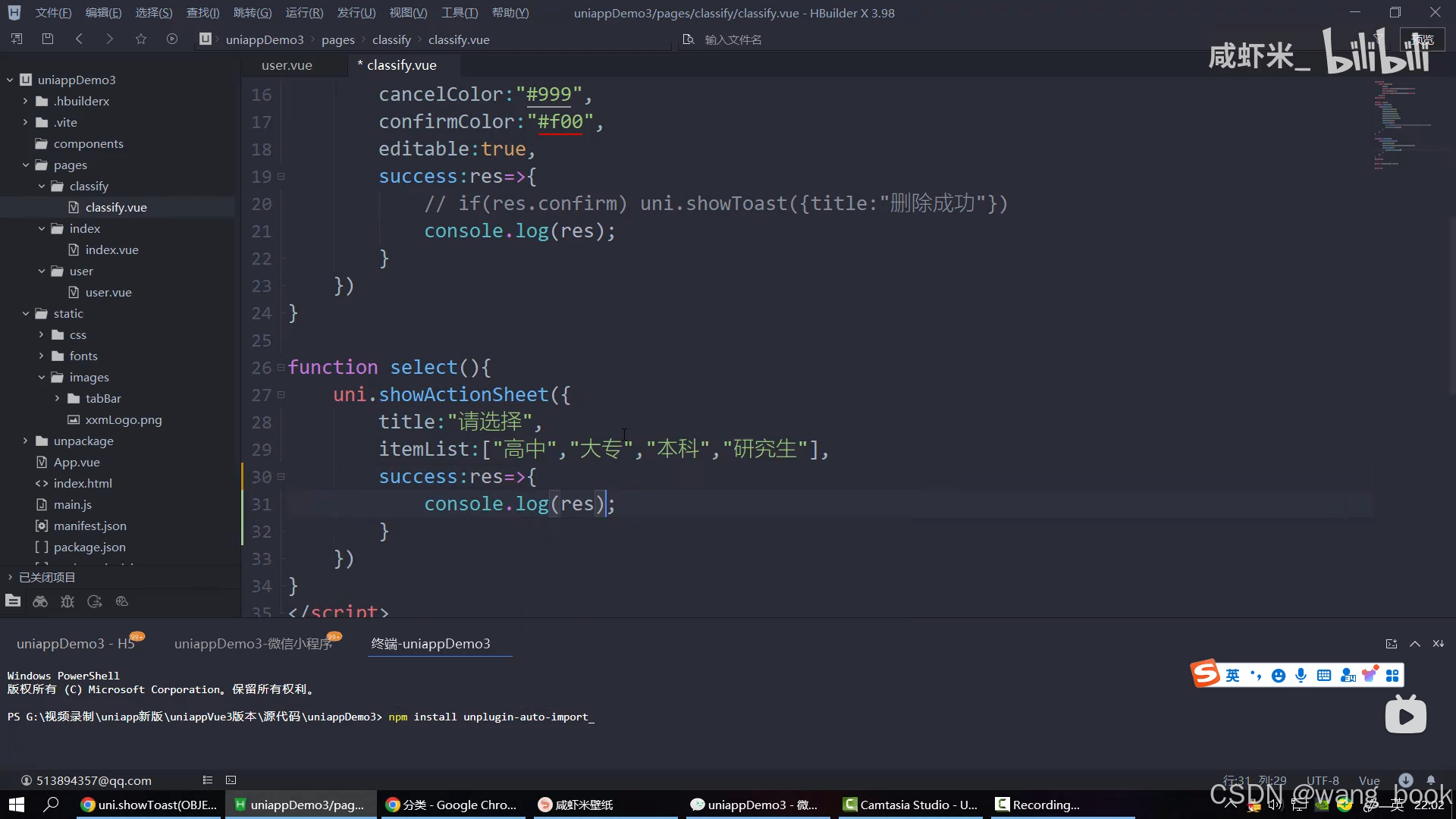The image size is (1456, 819).
Task: Expand the tabBar folder
Action: (x=57, y=398)
